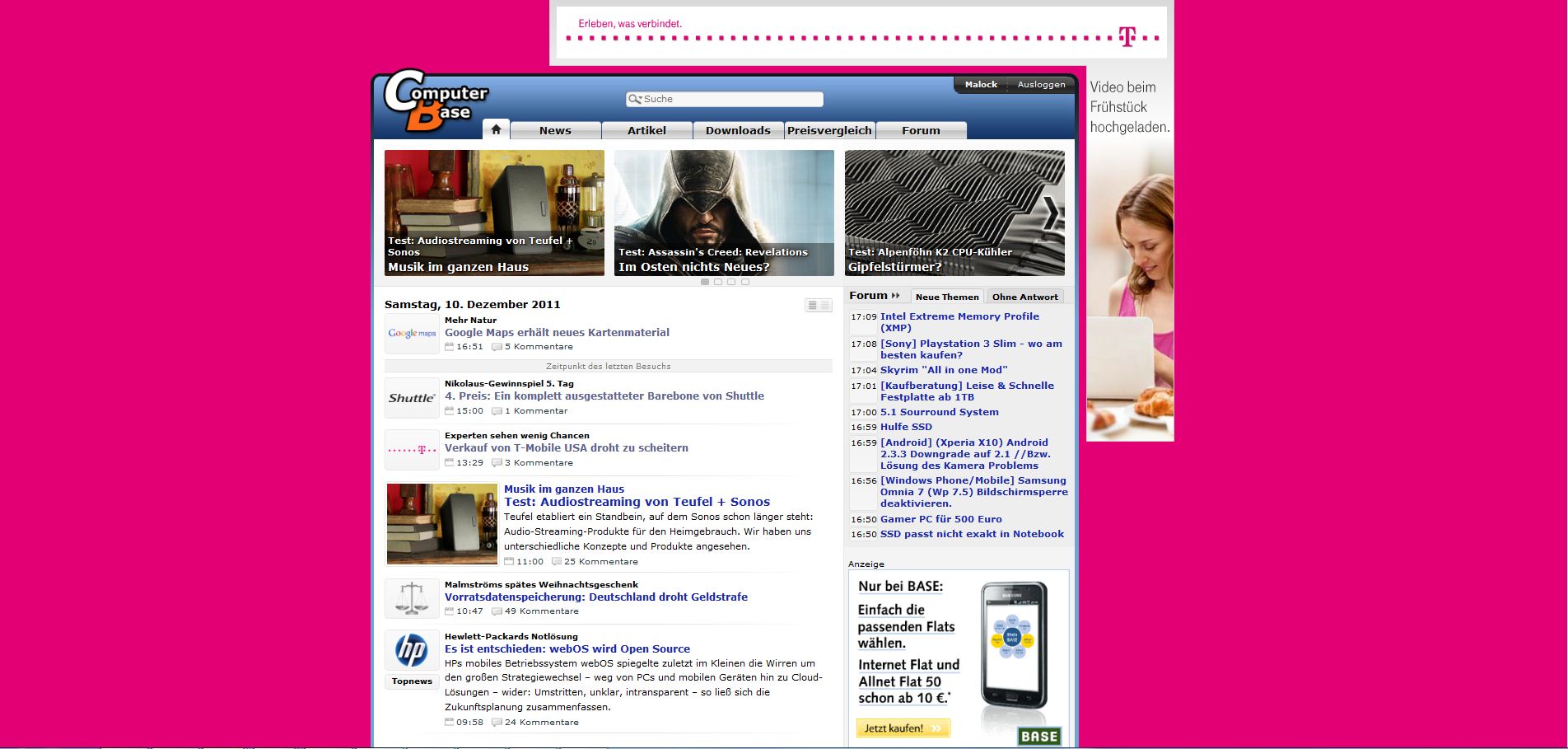The image size is (1568, 749).
Task: Click calendar icon next to 16:51
Action: 449,347
